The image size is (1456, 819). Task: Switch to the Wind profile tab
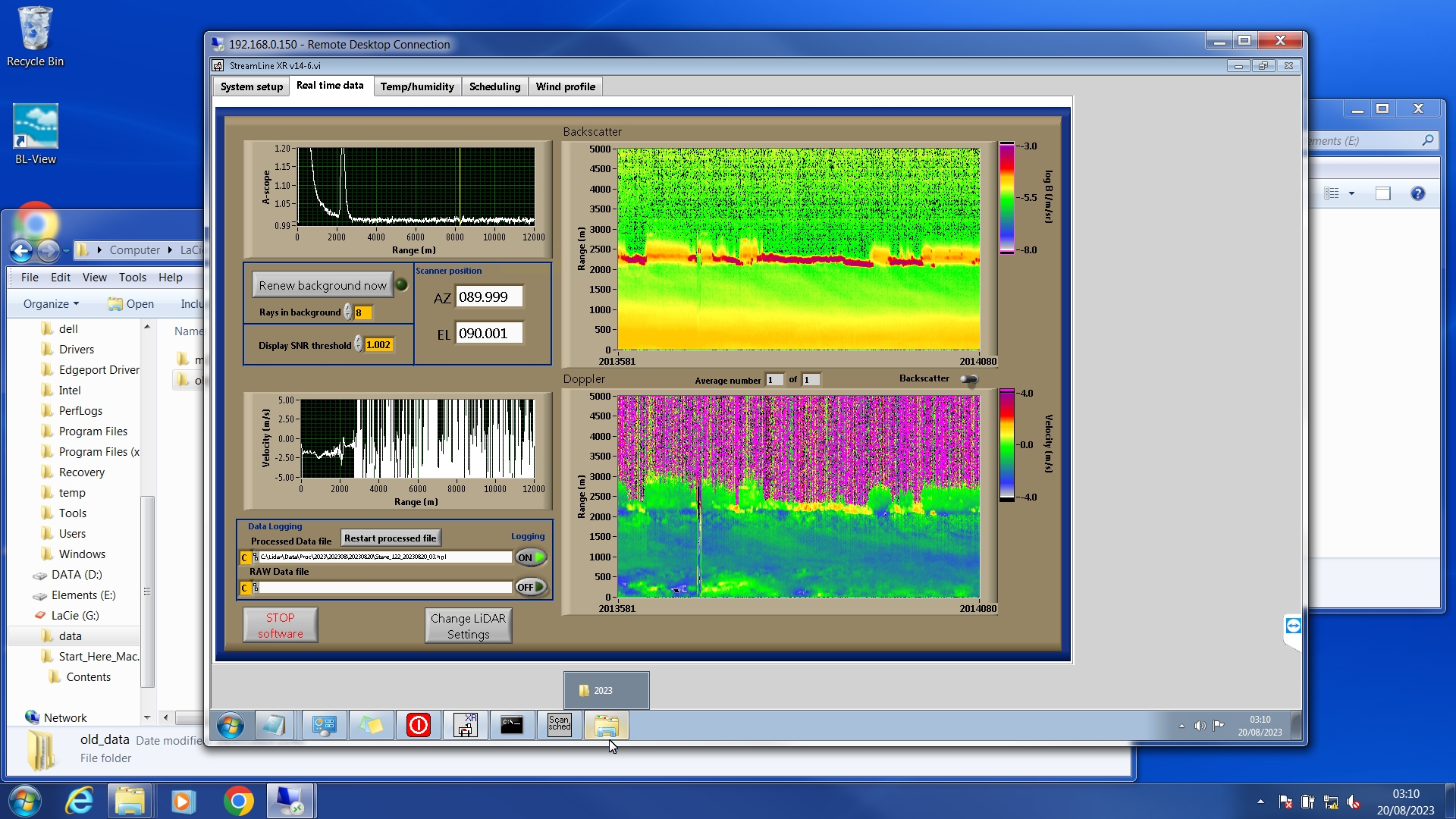(x=565, y=86)
